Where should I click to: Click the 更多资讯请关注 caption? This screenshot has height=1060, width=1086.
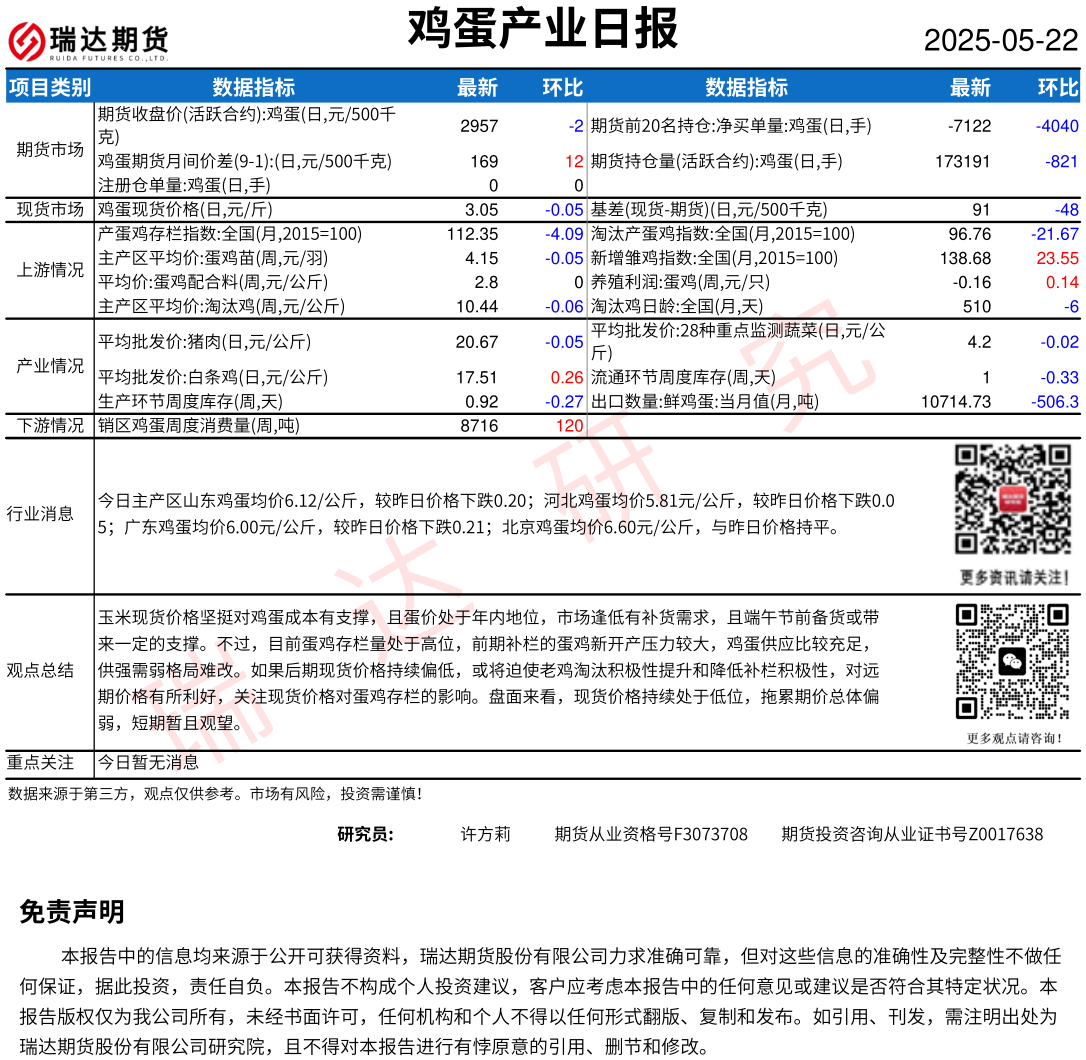tap(1014, 578)
